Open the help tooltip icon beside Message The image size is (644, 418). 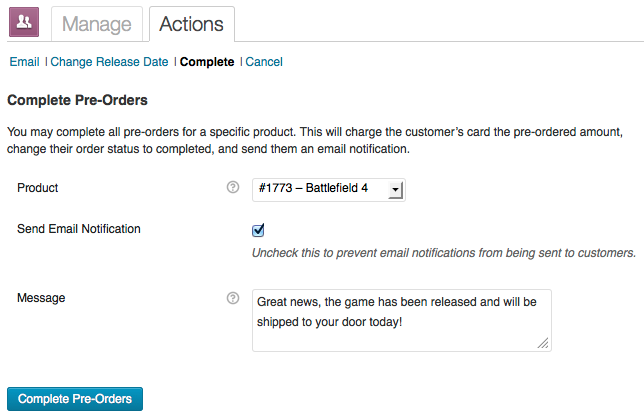tap(233, 298)
